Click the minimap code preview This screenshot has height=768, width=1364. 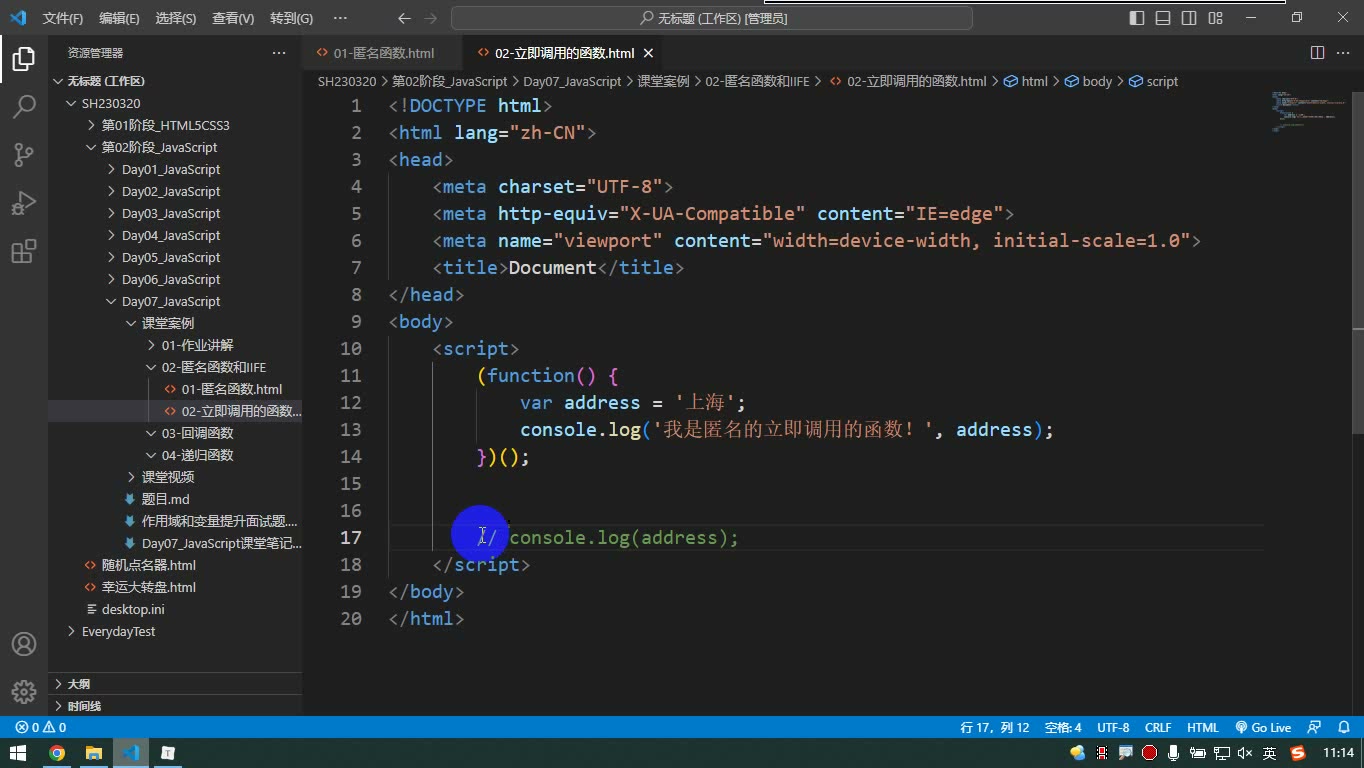[1308, 112]
